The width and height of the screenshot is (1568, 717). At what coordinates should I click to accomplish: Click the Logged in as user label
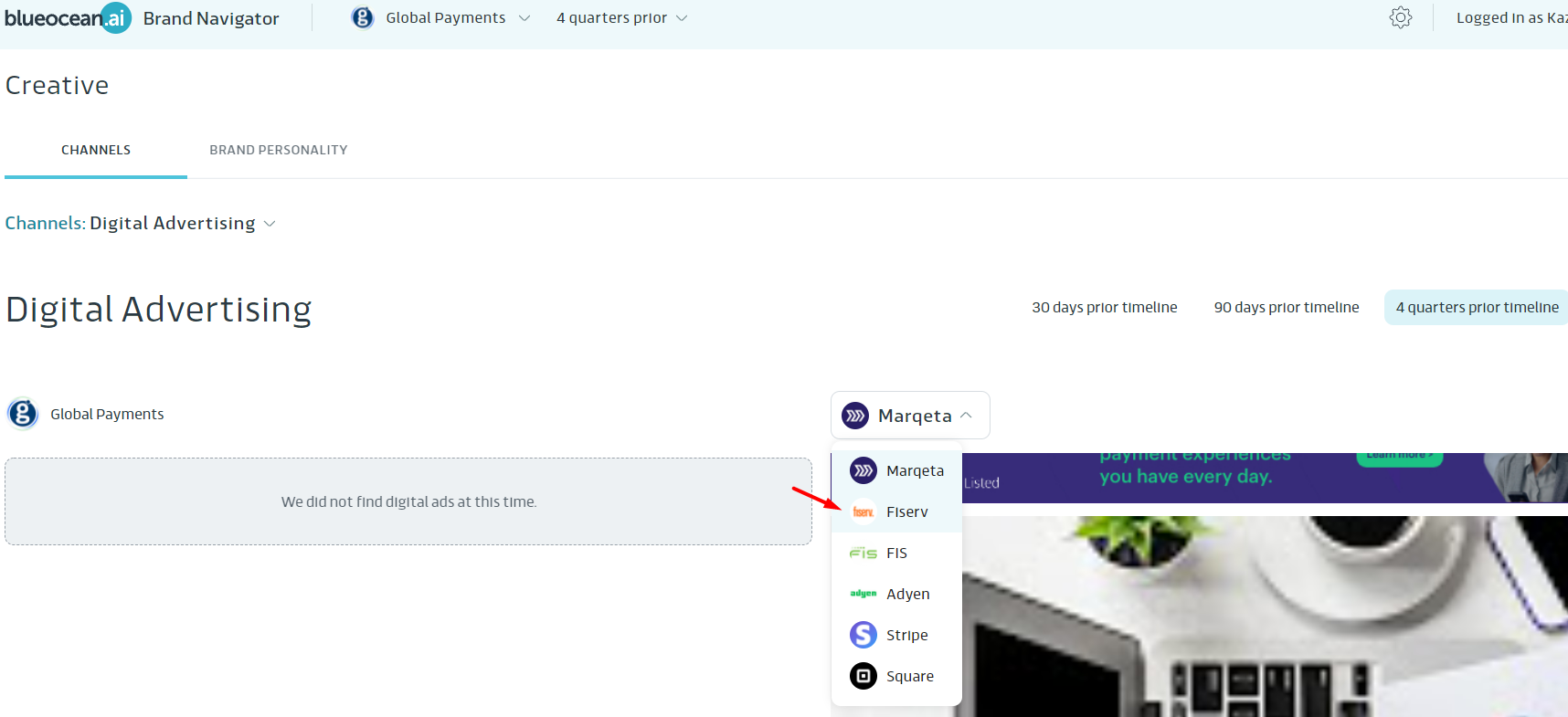coord(1511,17)
